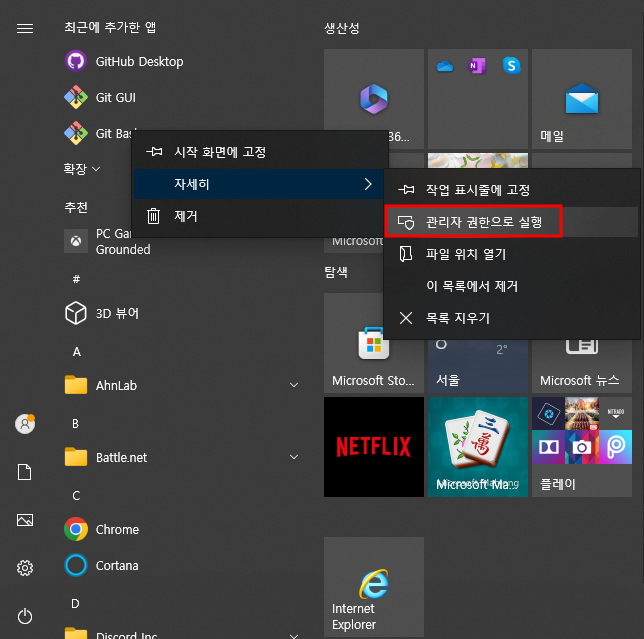
Task: Expand the AhnLab folder chevron
Action: coord(294,385)
